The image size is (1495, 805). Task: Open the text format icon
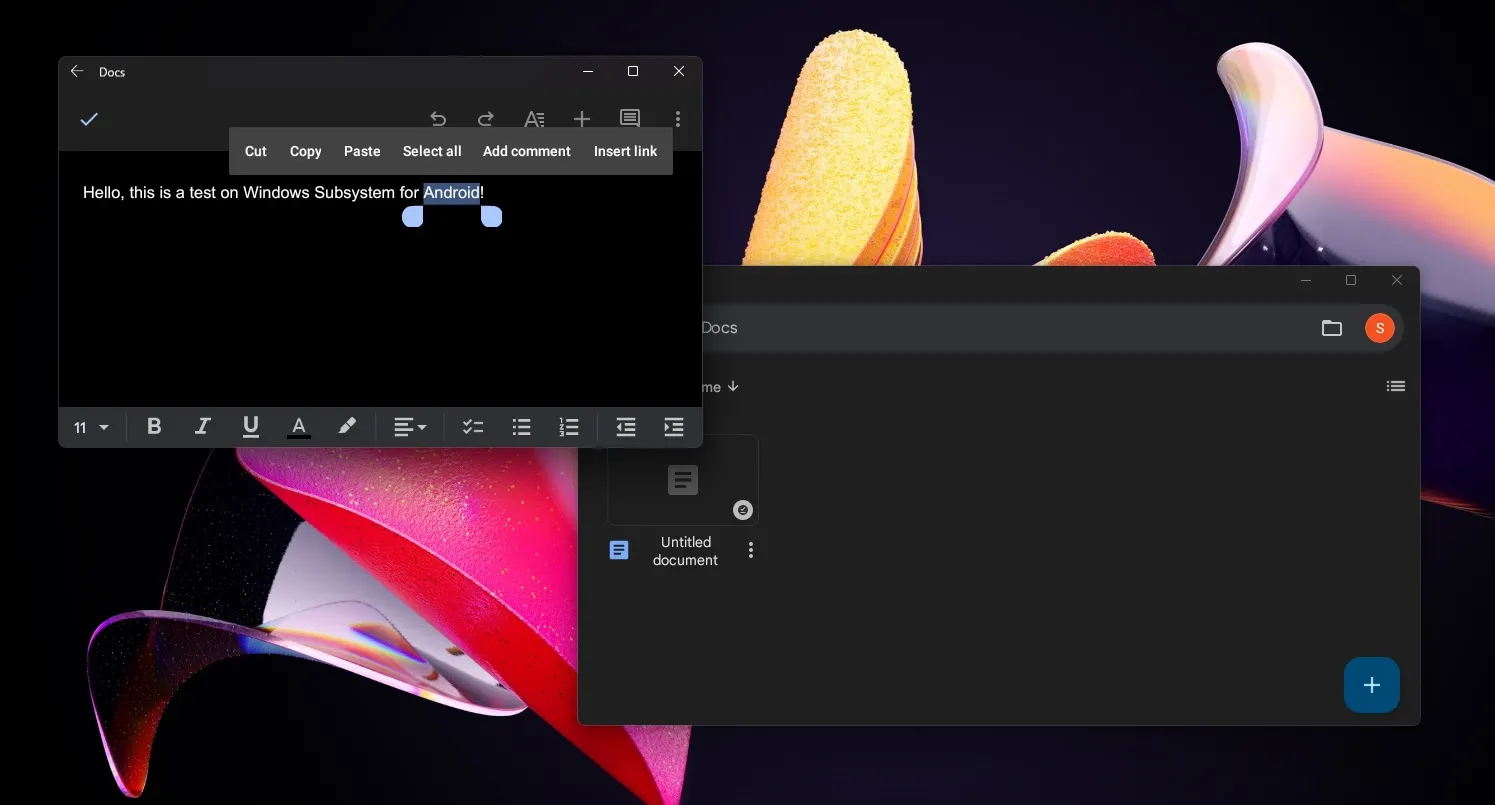tap(534, 119)
